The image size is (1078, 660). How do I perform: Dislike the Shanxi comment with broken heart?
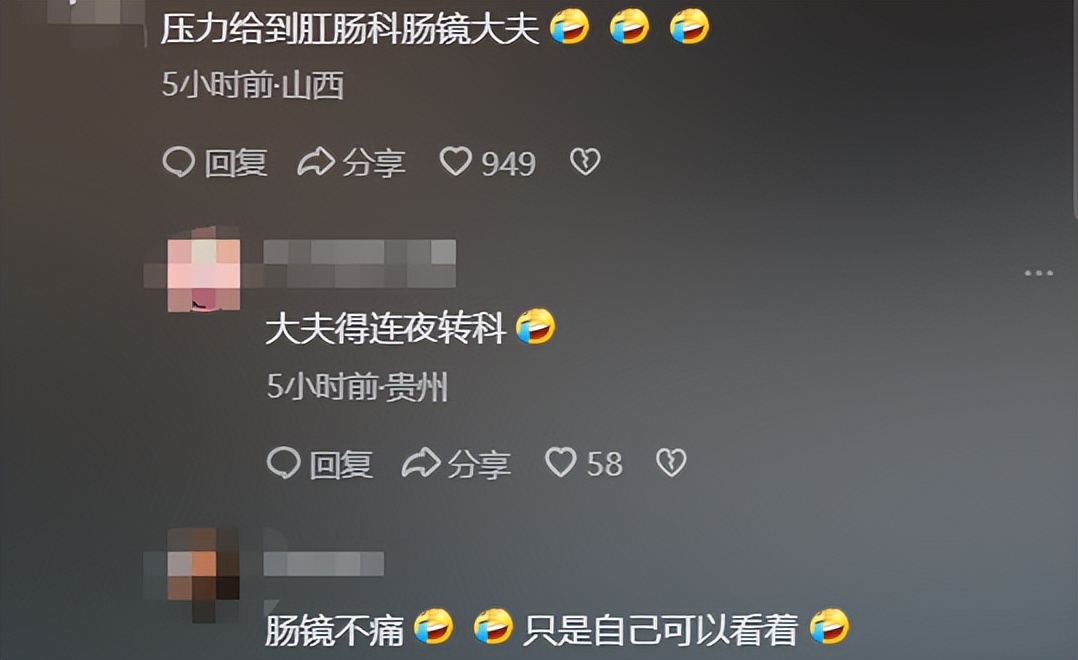pyautogui.click(x=585, y=162)
